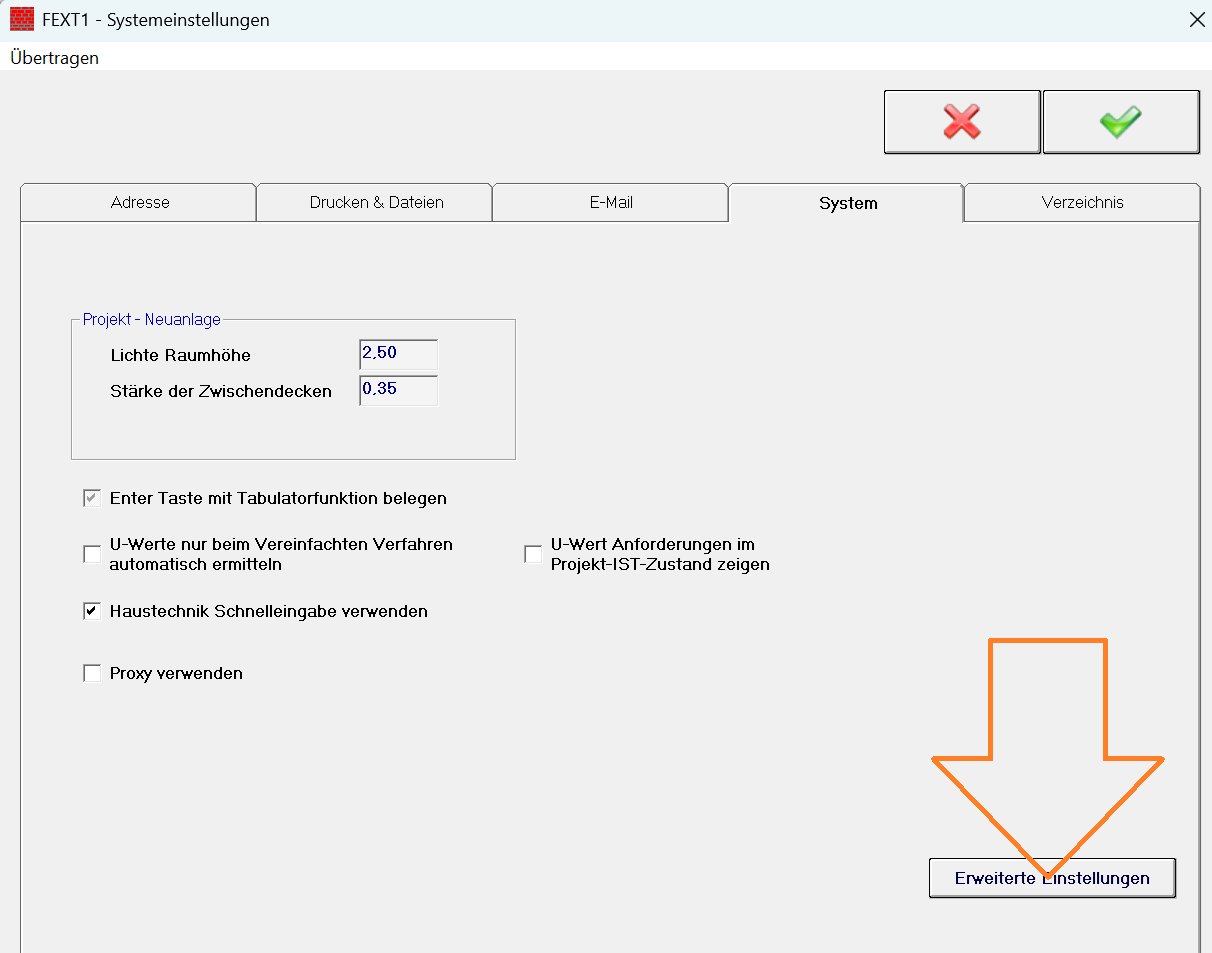Click the red X cancel button

coord(961,122)
